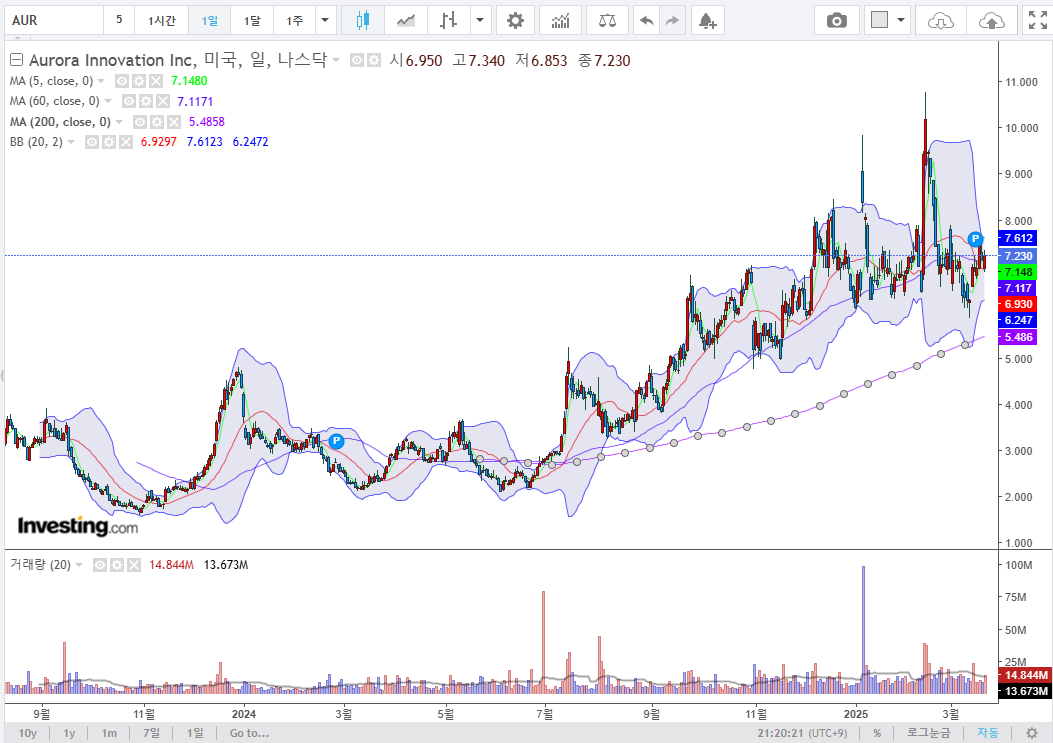Open settings for MA (5, close, 0)
Viewport: 1053px width, 743px height.
coord(138,81)
